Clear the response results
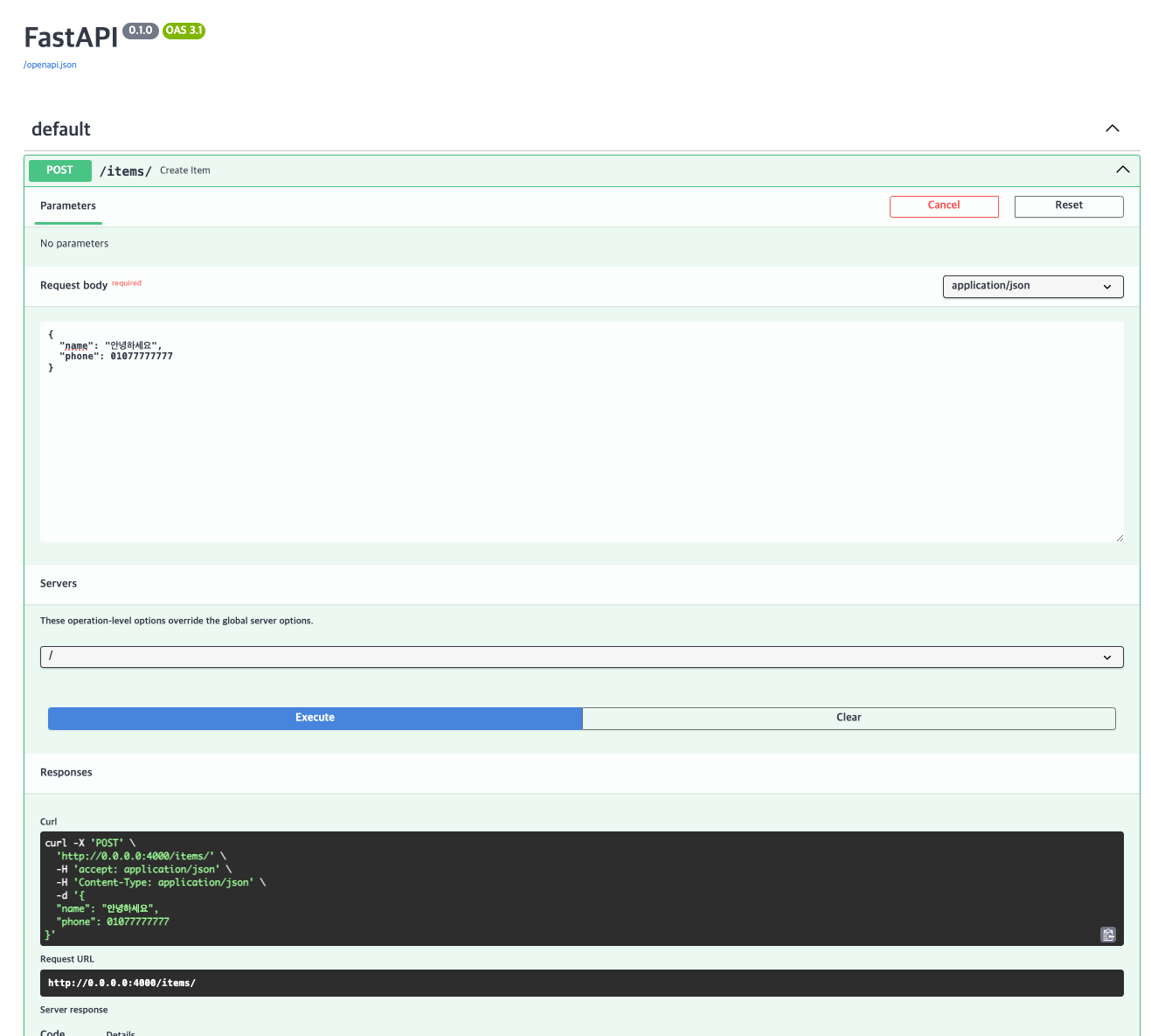The image size is (1151, 1036). pyautogui.click(x=849, y=718)
